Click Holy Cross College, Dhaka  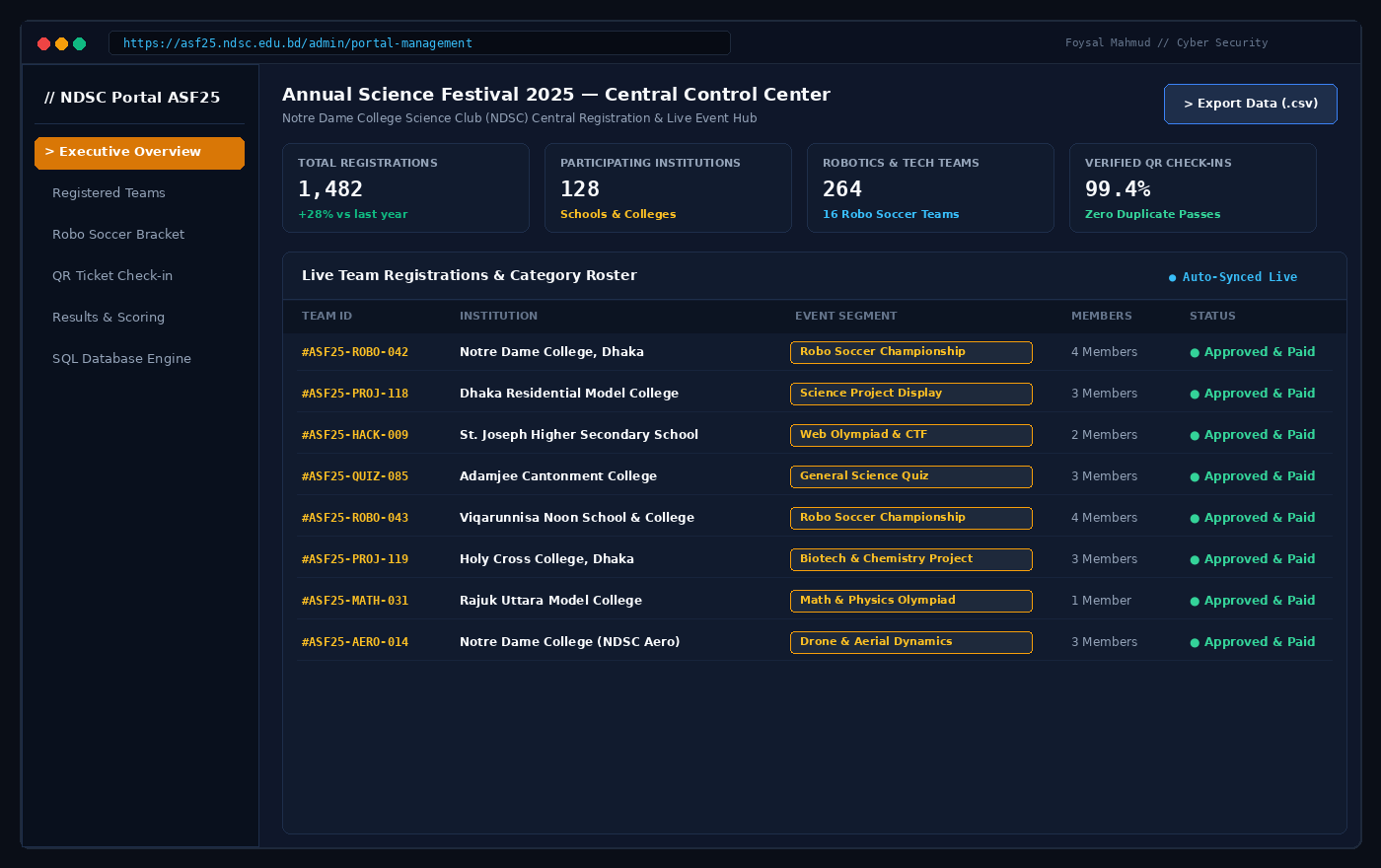click(546, 559)
